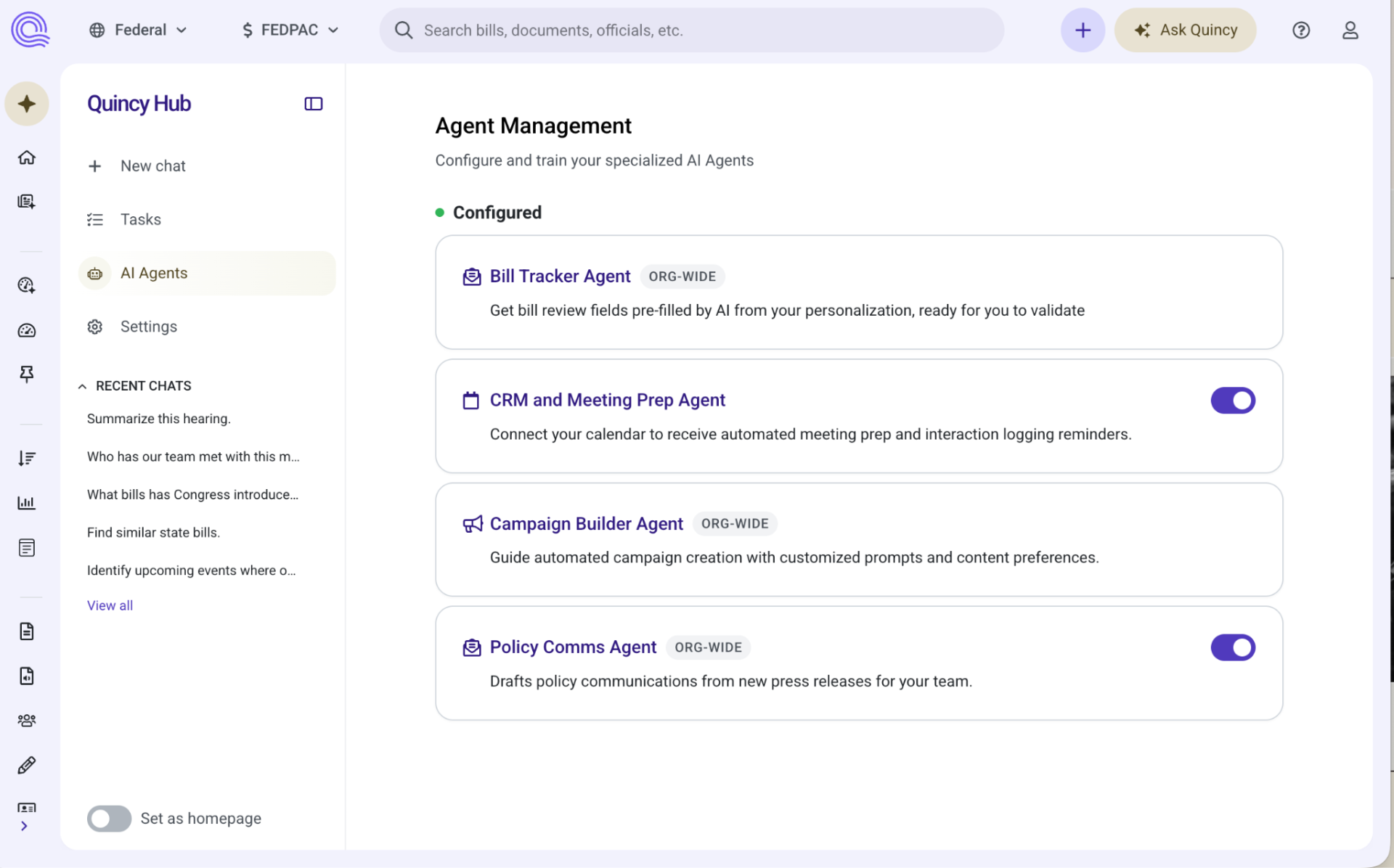Open the people group icon in left rail
Screen dimensions: 1394x868
coord(27,721)
